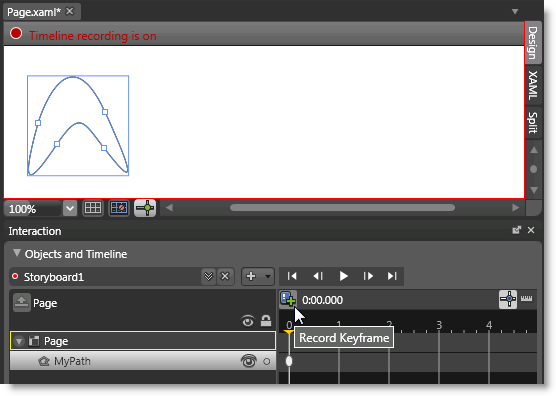The height and width of the screenshot is (396, 556).
Task: Click the 0:00.000 time field
Action: (x=322, y=300)
